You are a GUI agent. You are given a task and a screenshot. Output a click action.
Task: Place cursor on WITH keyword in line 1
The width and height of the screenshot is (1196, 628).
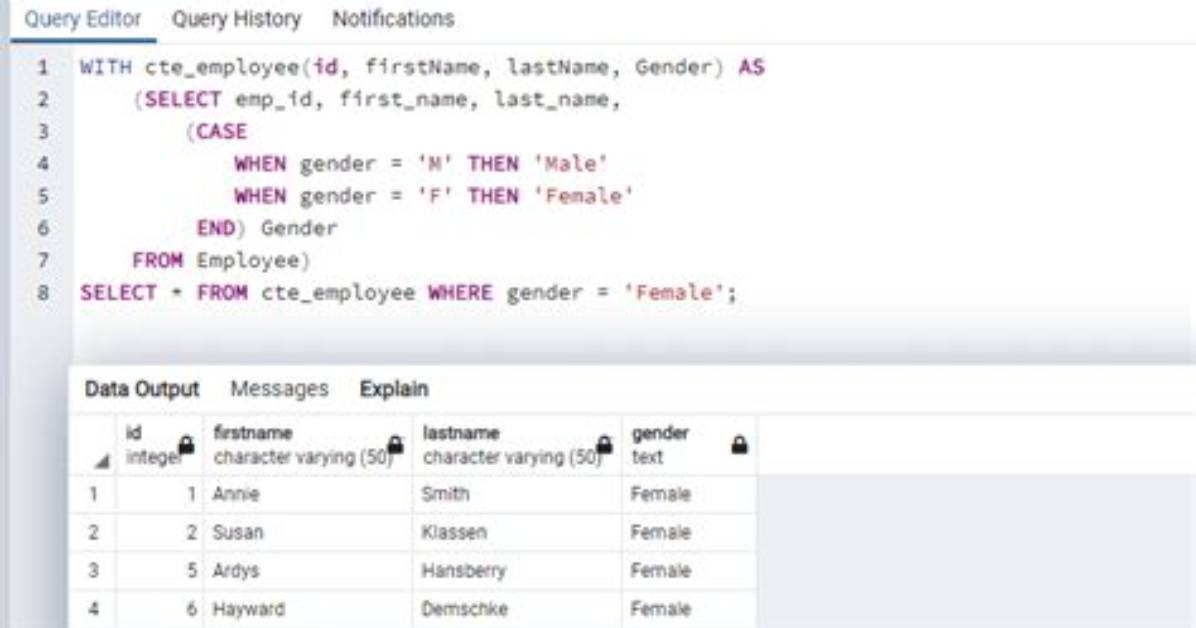105,67
